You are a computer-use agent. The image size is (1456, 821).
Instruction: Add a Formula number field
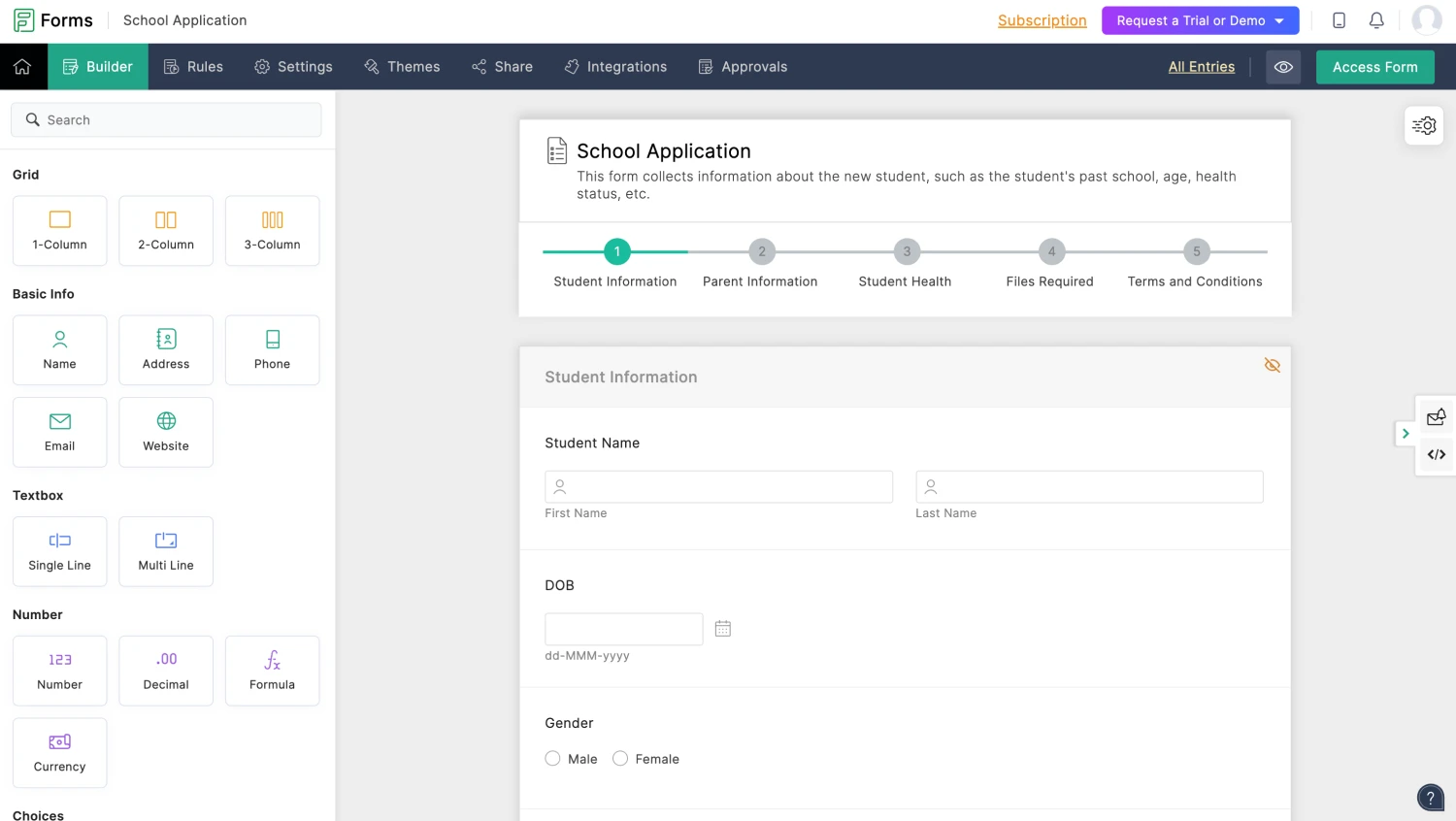(272, 670)
